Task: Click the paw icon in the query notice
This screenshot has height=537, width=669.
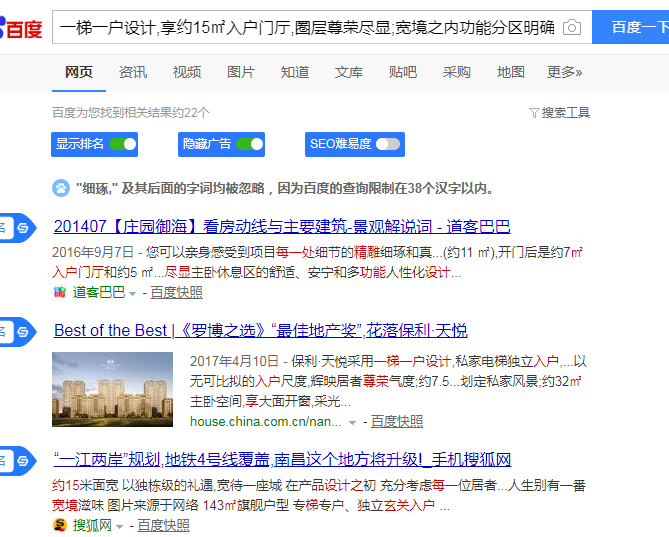Action: (x=61, y=188)
